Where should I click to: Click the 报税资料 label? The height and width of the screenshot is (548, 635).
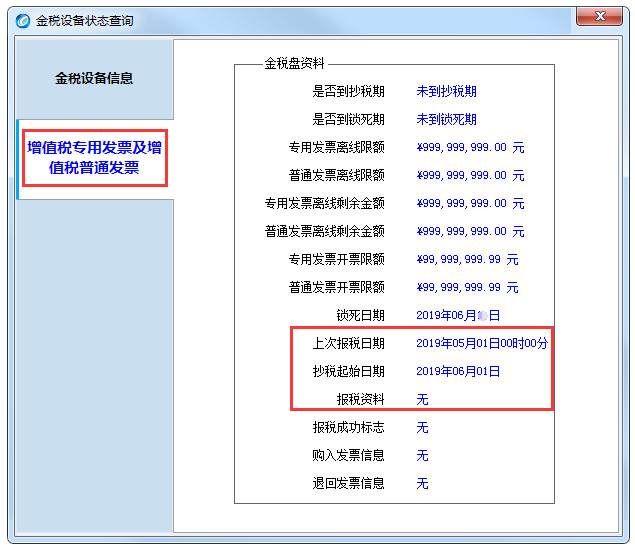click(360, 399)
